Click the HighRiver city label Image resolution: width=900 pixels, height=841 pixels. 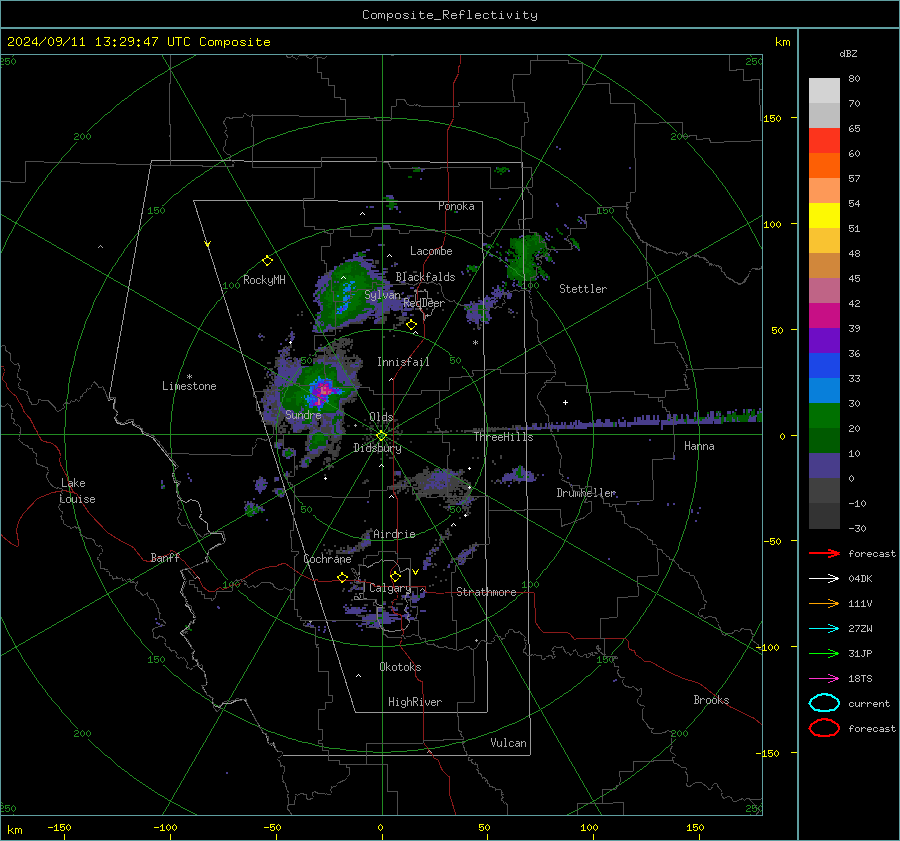pyautogui.click(x=415, y=702)
